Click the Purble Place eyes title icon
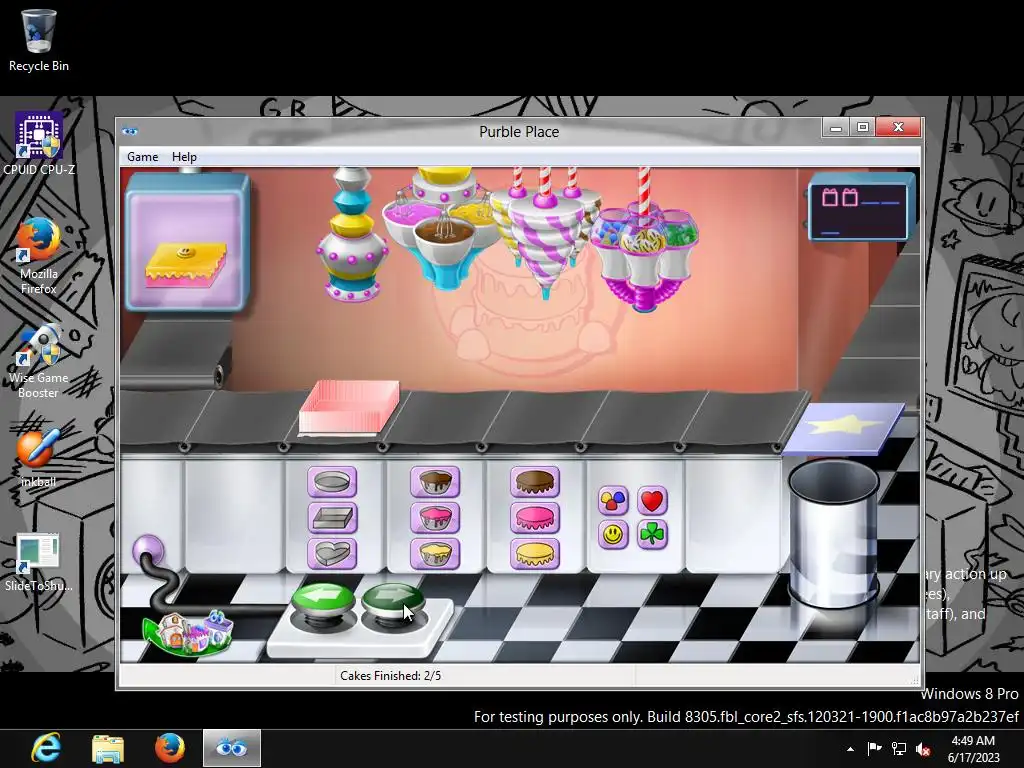 [129, 131]
